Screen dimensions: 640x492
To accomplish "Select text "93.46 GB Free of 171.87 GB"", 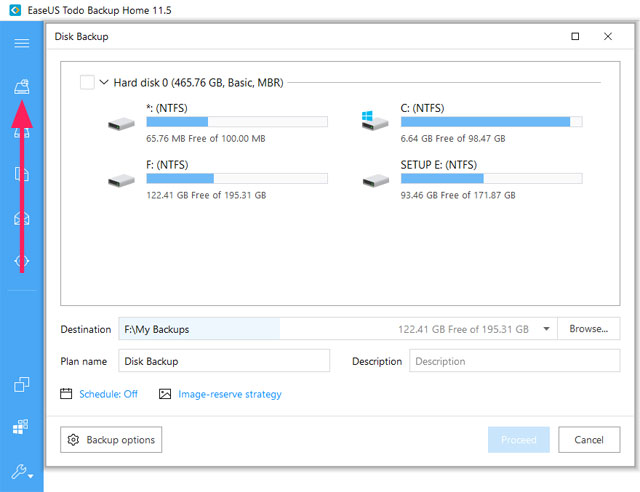I will 458,195.
